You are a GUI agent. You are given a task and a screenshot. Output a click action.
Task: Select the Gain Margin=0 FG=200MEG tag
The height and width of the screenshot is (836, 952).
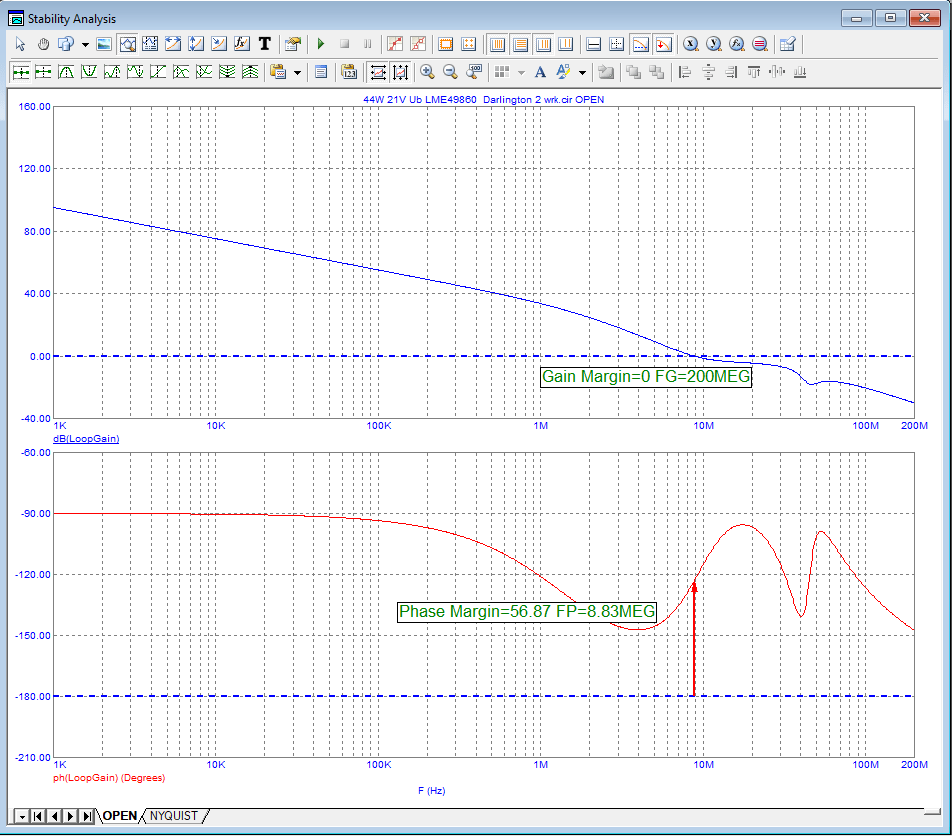[x=646, y=376]
